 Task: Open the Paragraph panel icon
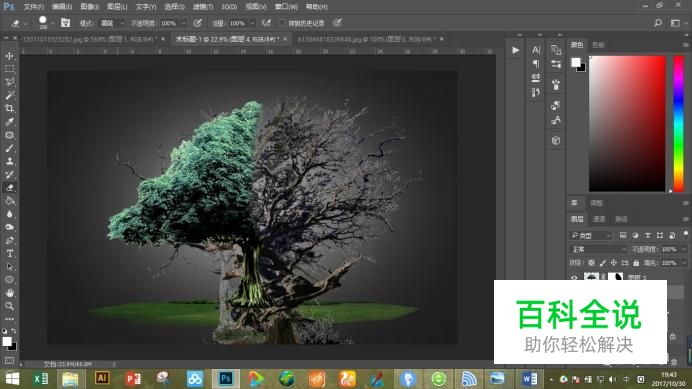(x=536, y=64)
